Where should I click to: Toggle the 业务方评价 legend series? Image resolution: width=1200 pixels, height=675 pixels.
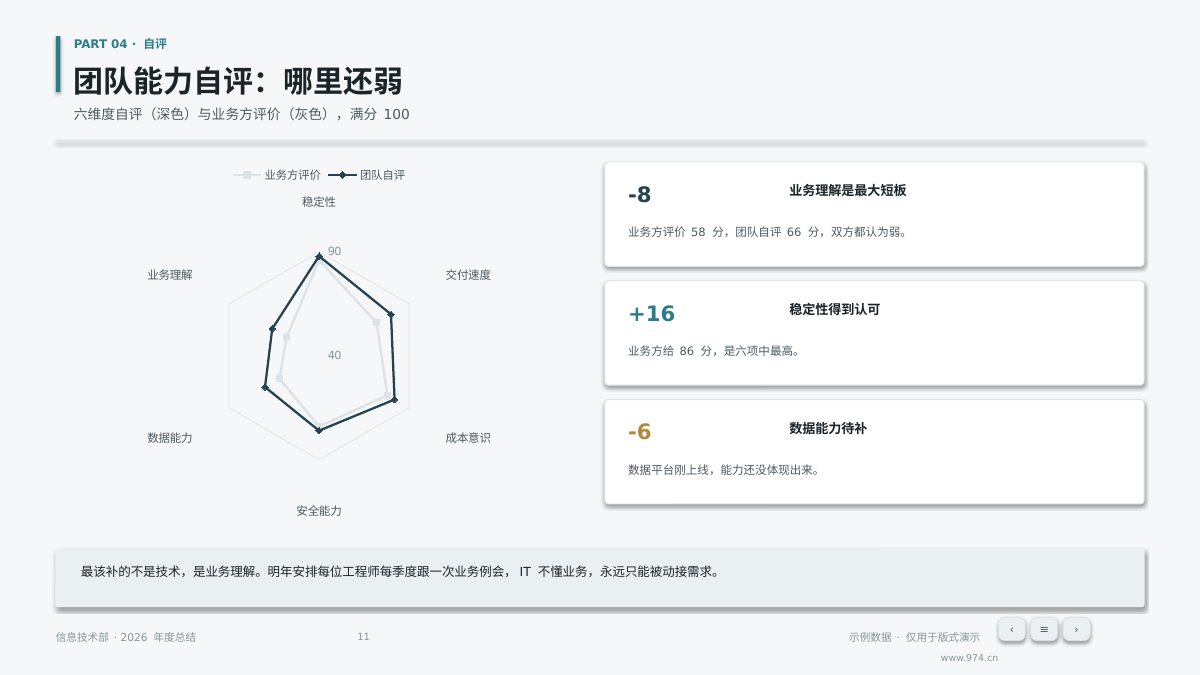coord(277,175)
